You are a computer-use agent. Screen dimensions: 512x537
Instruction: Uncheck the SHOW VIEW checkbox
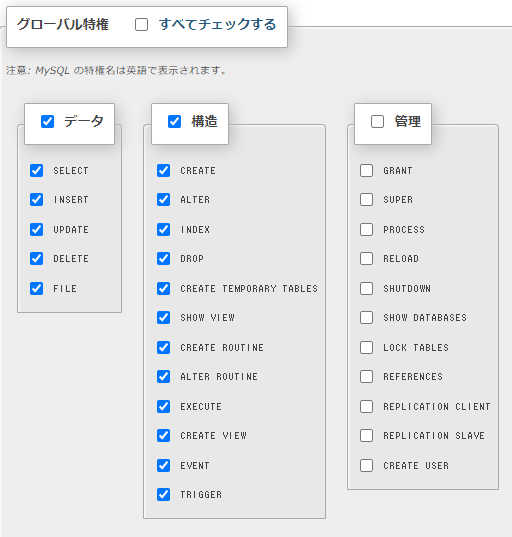tap(163, 317)
